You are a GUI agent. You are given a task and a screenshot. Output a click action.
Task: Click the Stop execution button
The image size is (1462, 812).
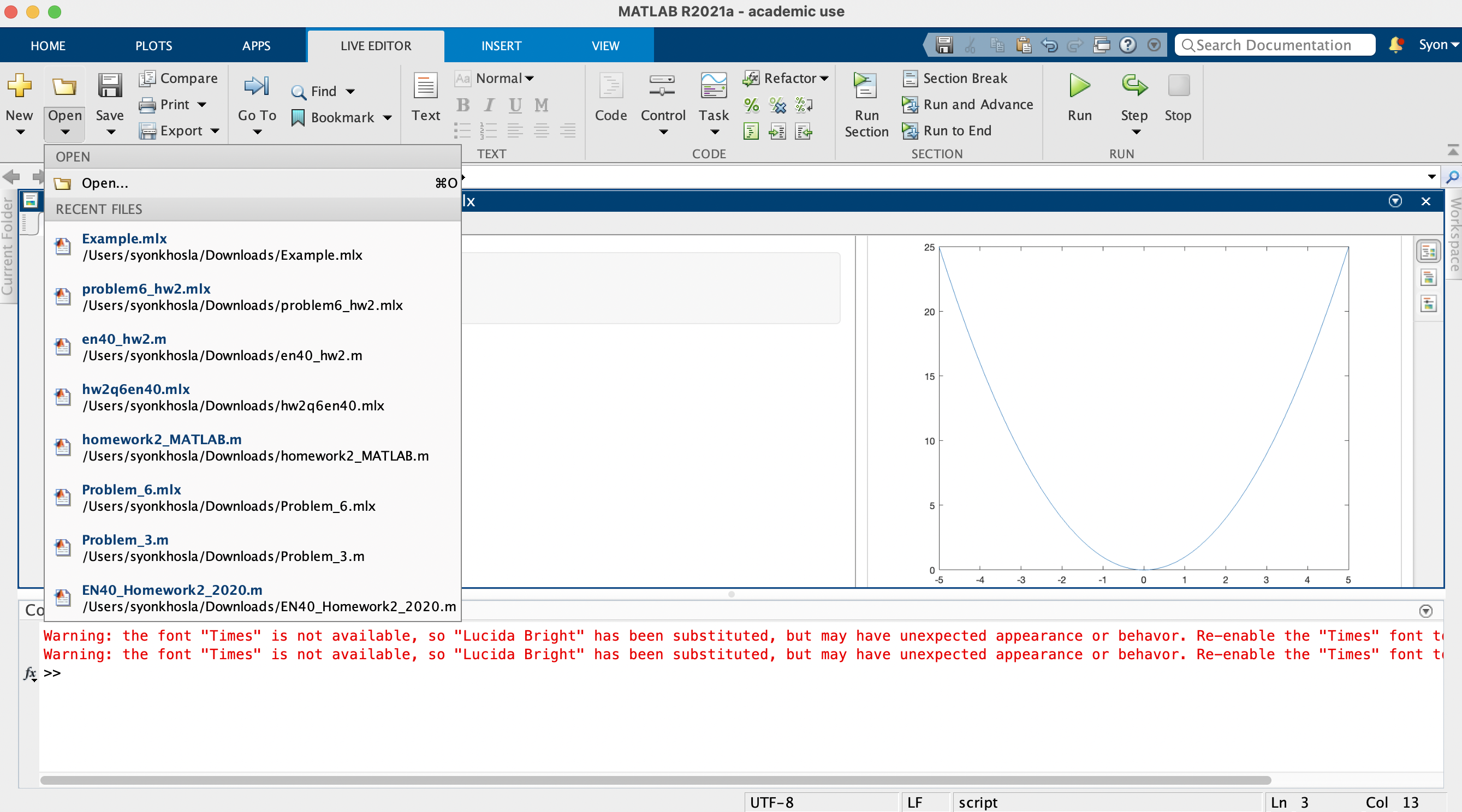pos(1178,97)
